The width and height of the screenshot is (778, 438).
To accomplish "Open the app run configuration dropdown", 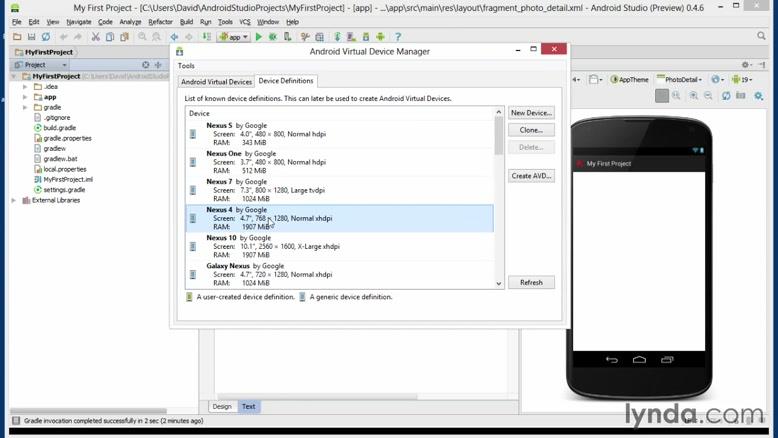I will (x=234, y=37).
